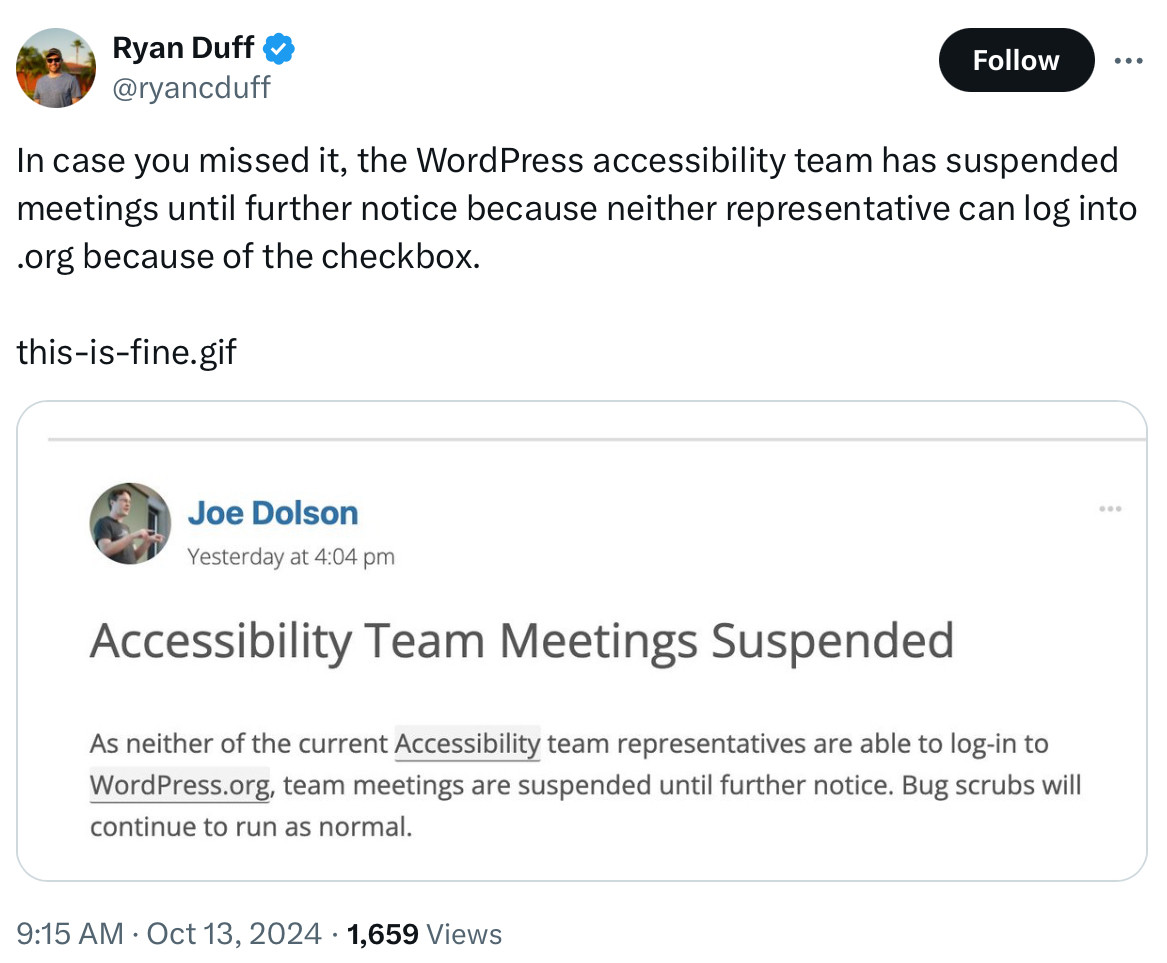1167x963 pixels.
Task: Open the Ryan Duff display name
Action: tap(183, 47)
